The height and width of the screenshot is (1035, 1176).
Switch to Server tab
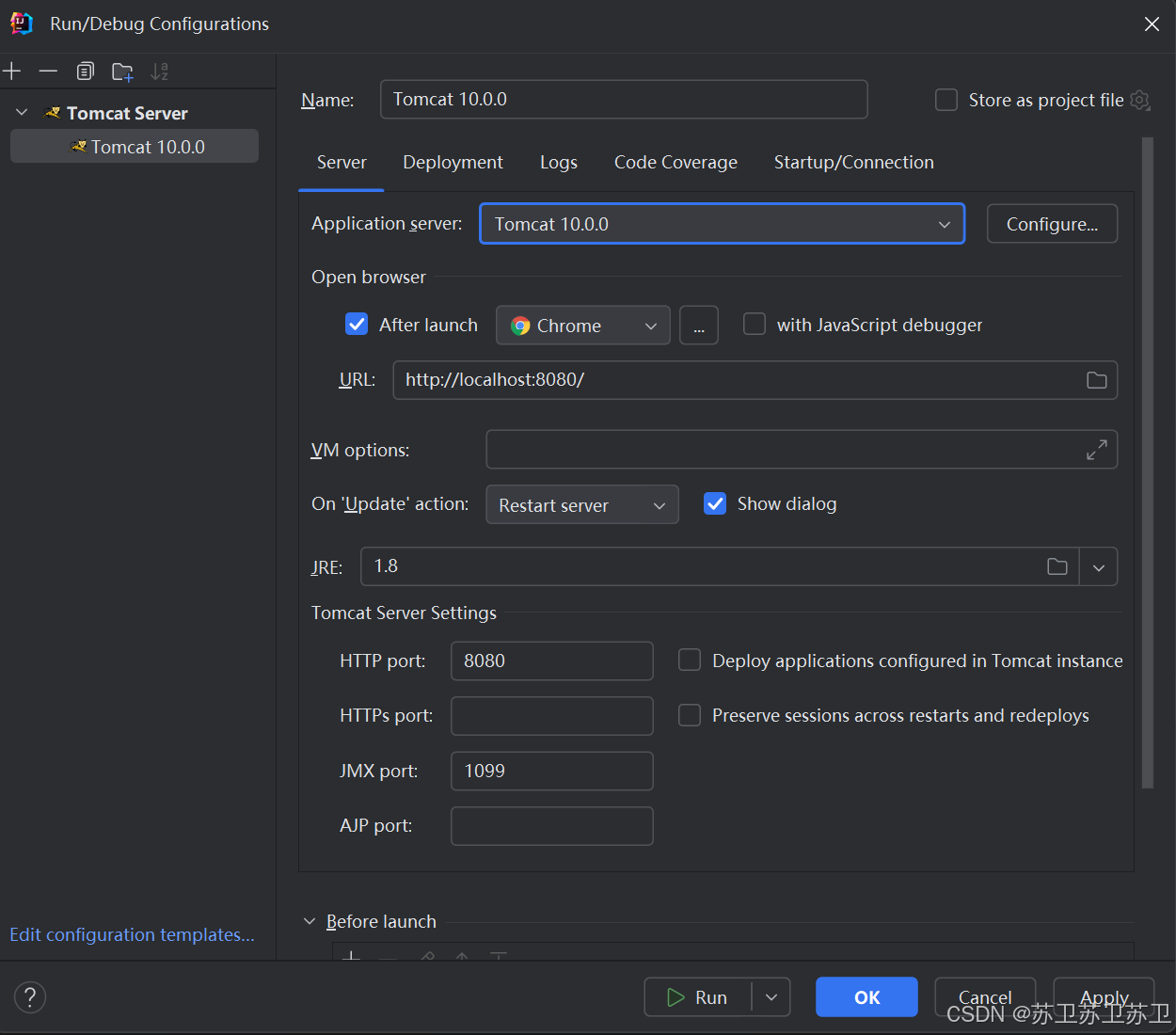tap(342, 162)
